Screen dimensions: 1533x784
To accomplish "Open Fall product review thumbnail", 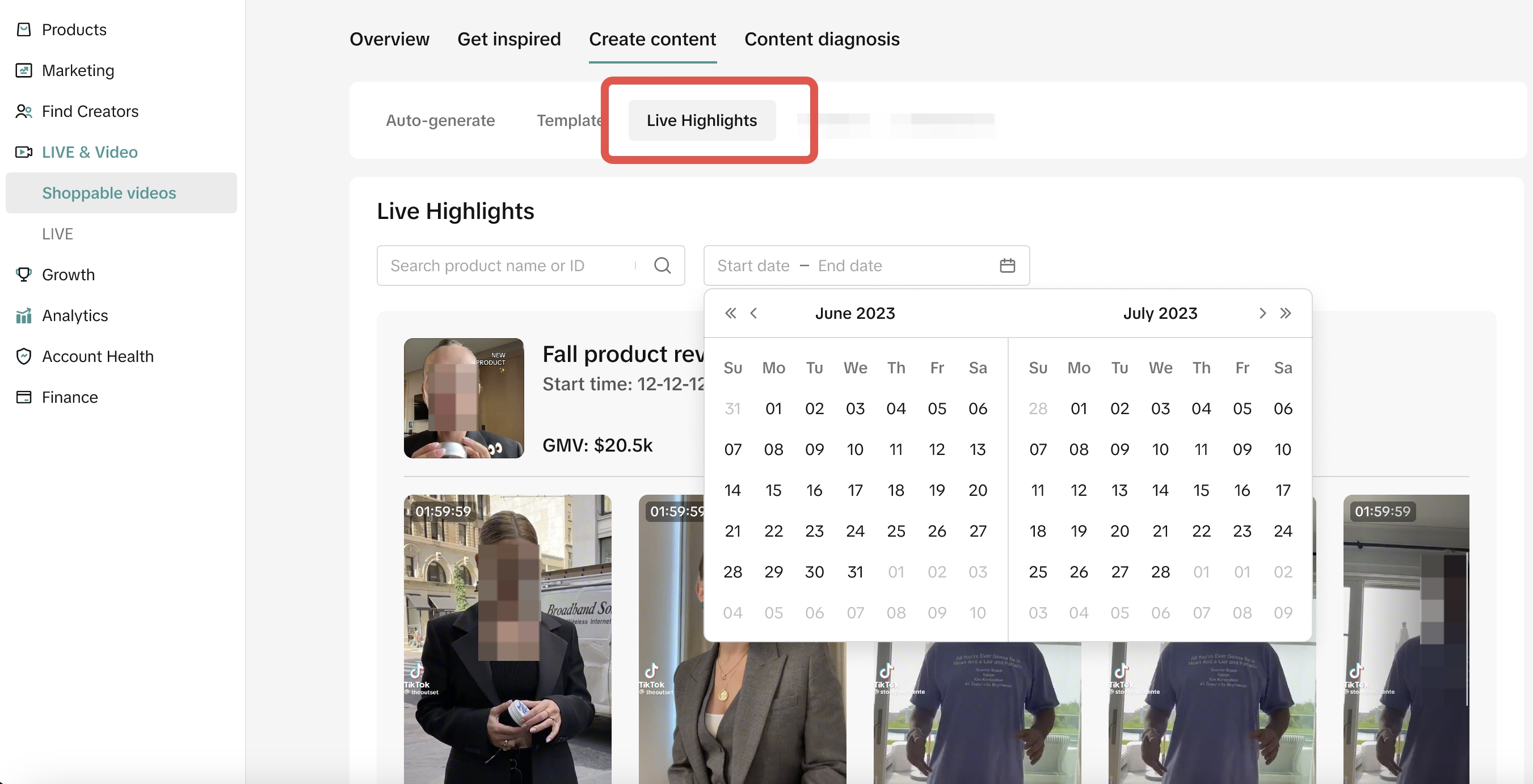I will (464, 398).
